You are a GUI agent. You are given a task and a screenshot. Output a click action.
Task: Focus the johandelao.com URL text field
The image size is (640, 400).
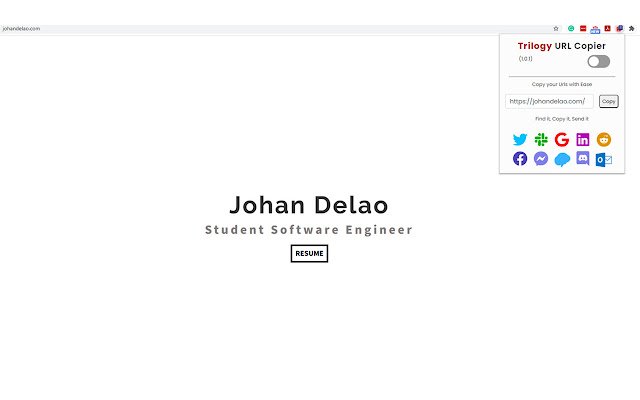tap(549, 101)
